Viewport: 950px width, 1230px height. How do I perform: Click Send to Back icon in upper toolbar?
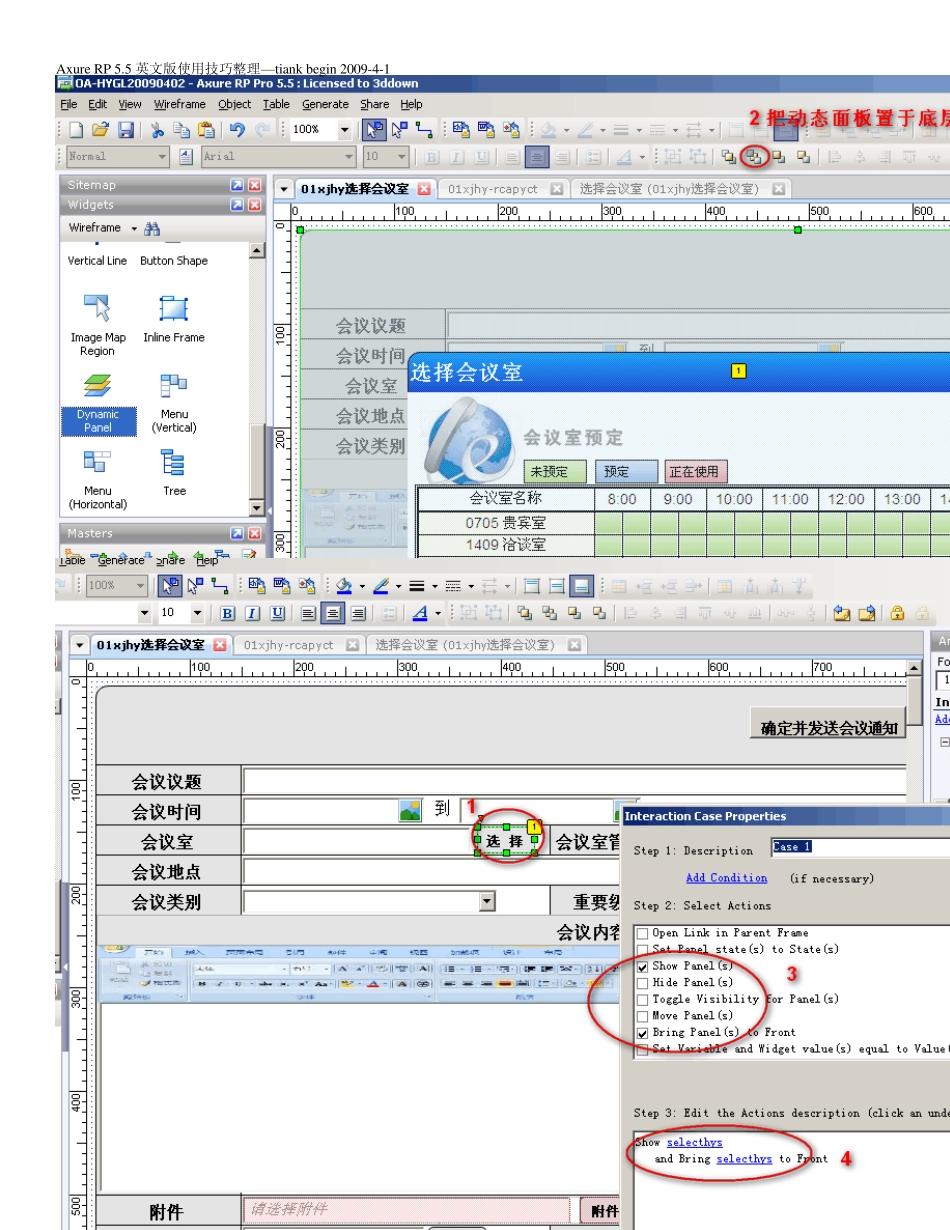click(x=756, y=156)
